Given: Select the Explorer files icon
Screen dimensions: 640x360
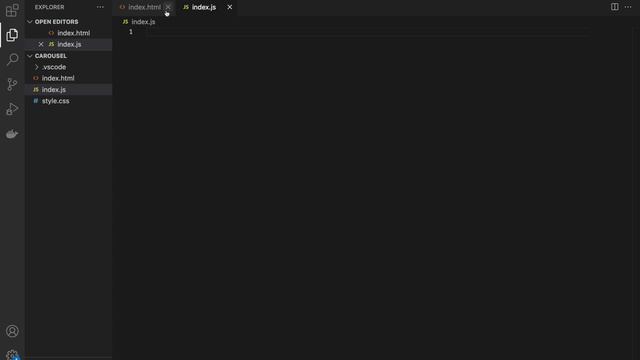Looking at the screenshot, I should [12, 35].
